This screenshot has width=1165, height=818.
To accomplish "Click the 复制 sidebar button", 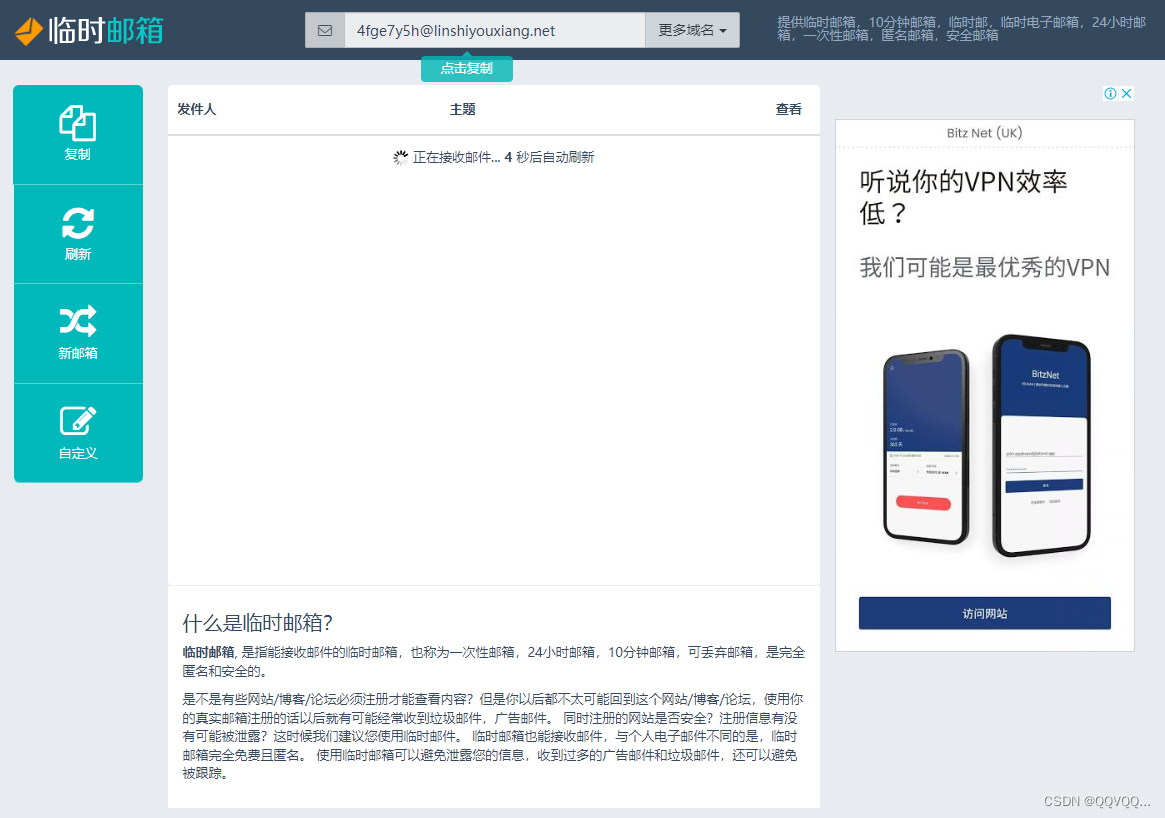I will [x=78, y=134].
